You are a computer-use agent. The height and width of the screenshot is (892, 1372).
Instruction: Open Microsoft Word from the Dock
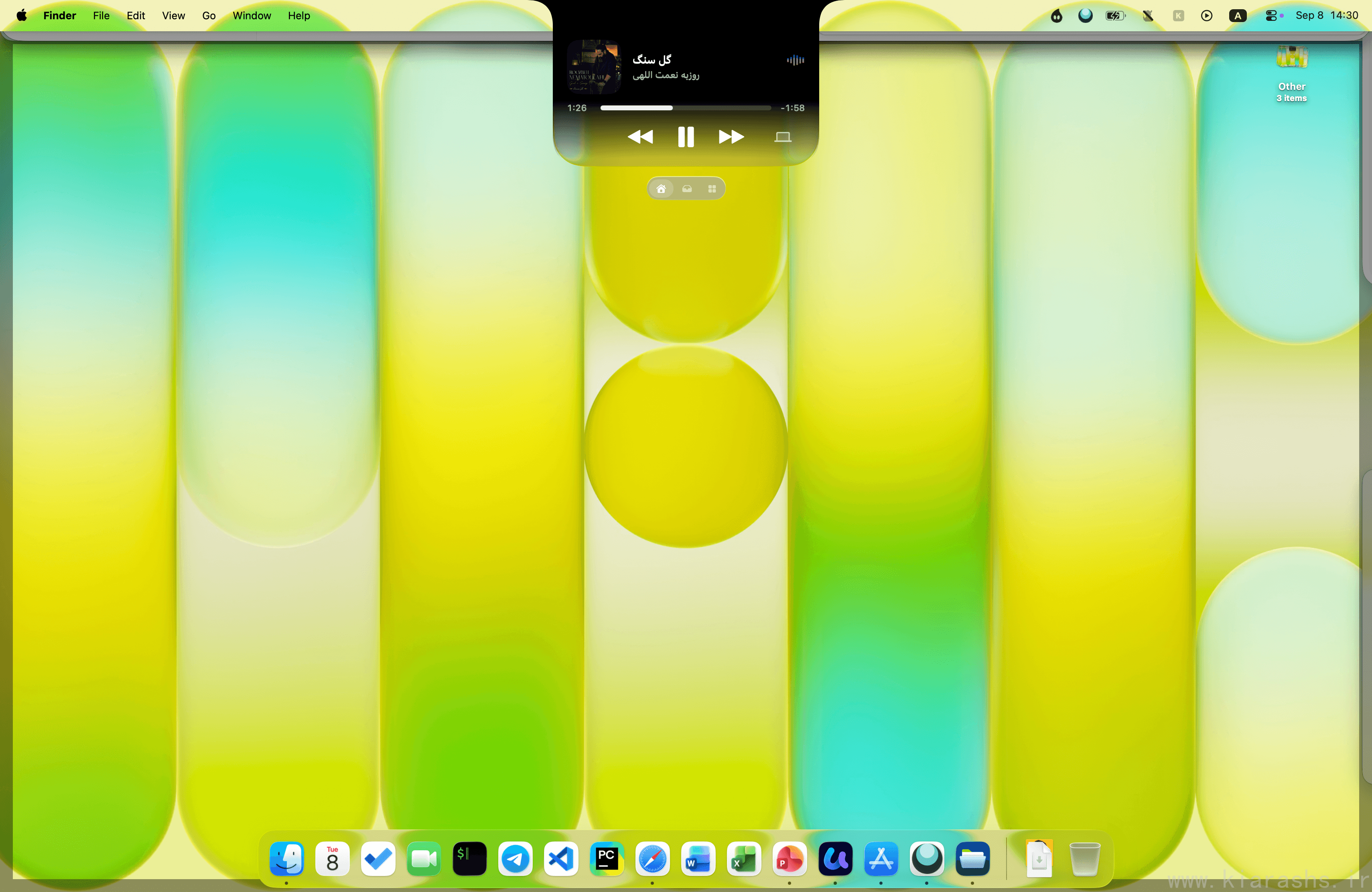[698, 859]
